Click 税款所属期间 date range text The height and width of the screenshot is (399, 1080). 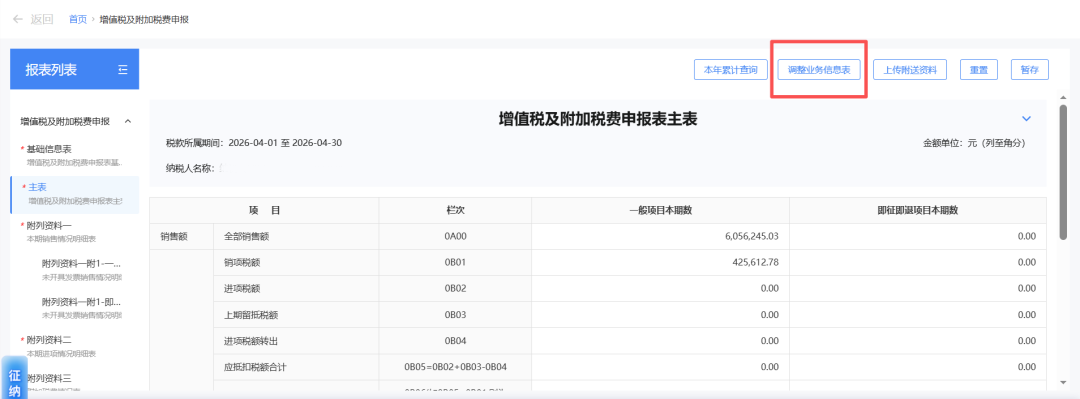[x=254, y=143]
